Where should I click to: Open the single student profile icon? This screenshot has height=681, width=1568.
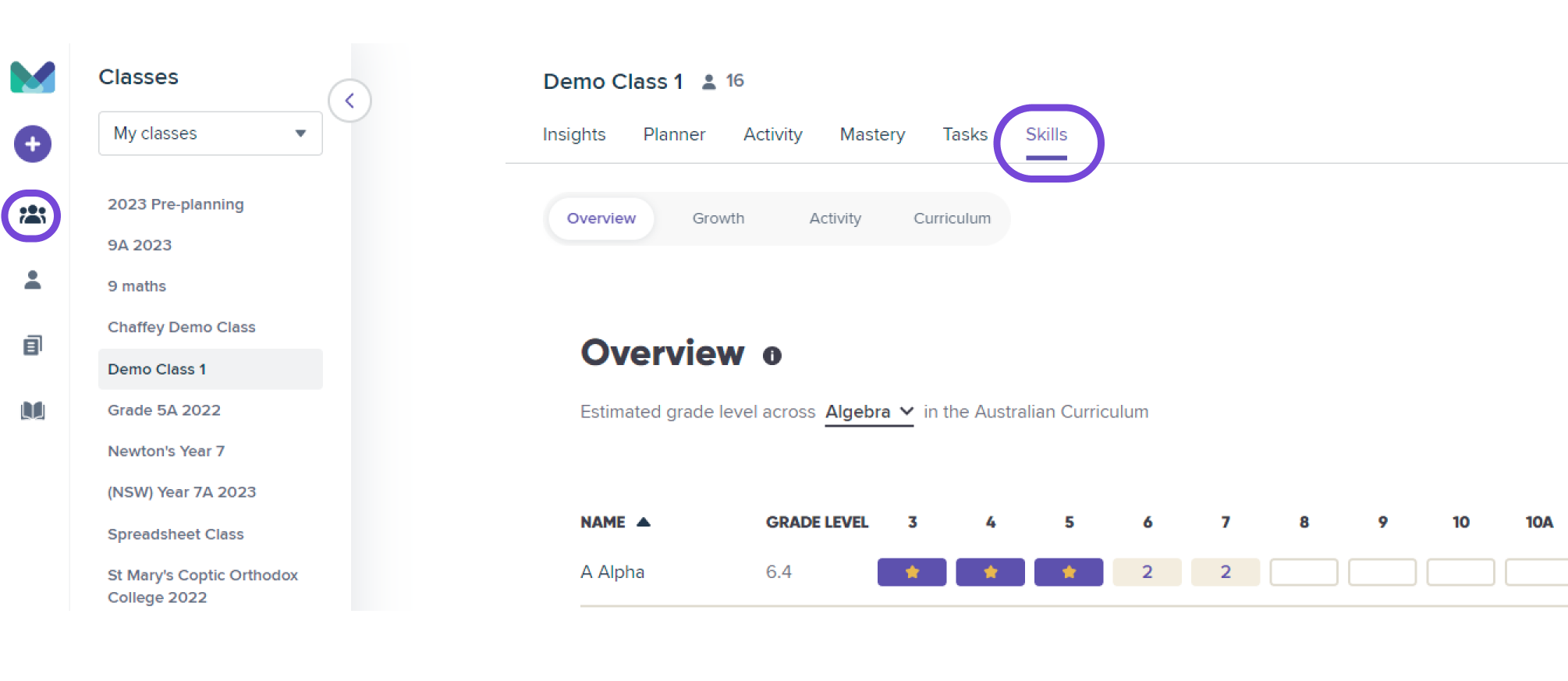33,279
